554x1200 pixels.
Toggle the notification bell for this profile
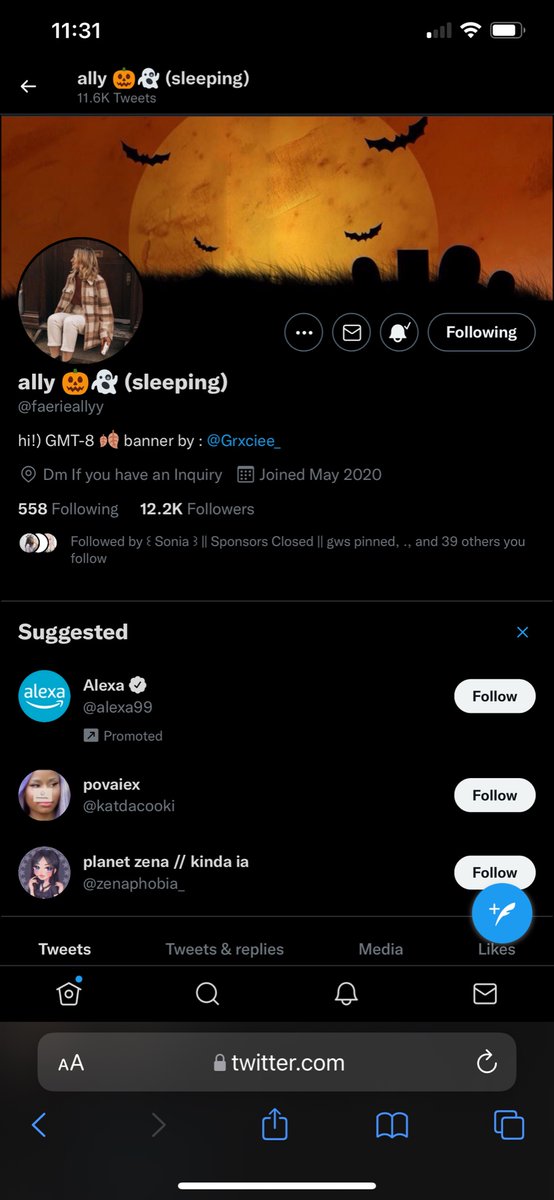tap(398, 332)
